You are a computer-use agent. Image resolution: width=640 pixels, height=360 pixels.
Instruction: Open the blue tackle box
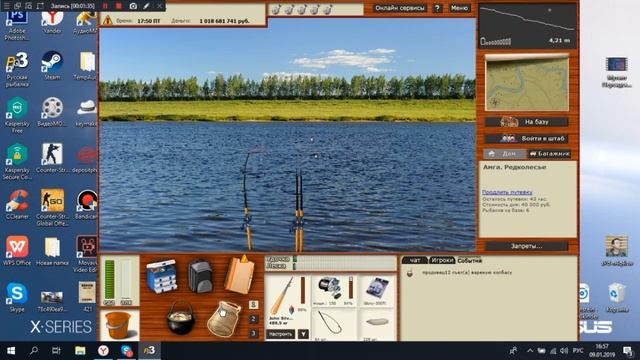pyautogui.click(x=162, y=276)
